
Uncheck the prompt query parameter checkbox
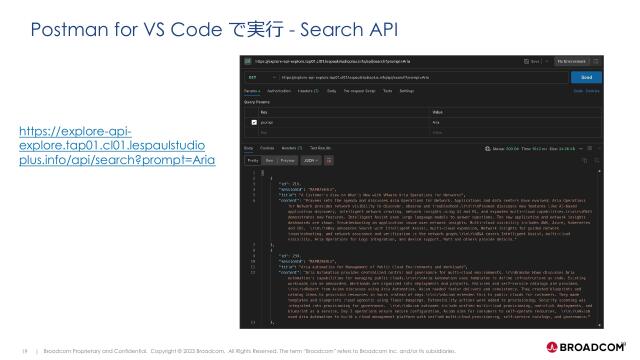click(254, 122)
